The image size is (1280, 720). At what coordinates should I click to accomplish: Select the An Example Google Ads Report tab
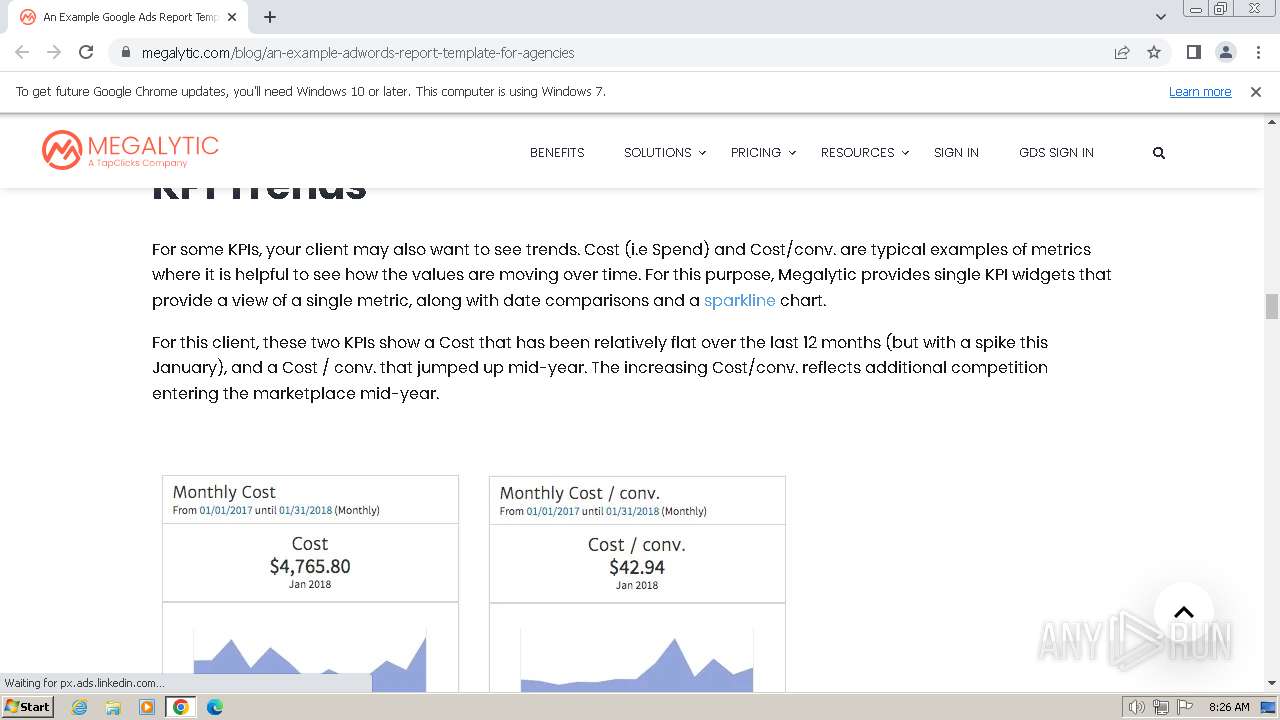tap(128, 17)
